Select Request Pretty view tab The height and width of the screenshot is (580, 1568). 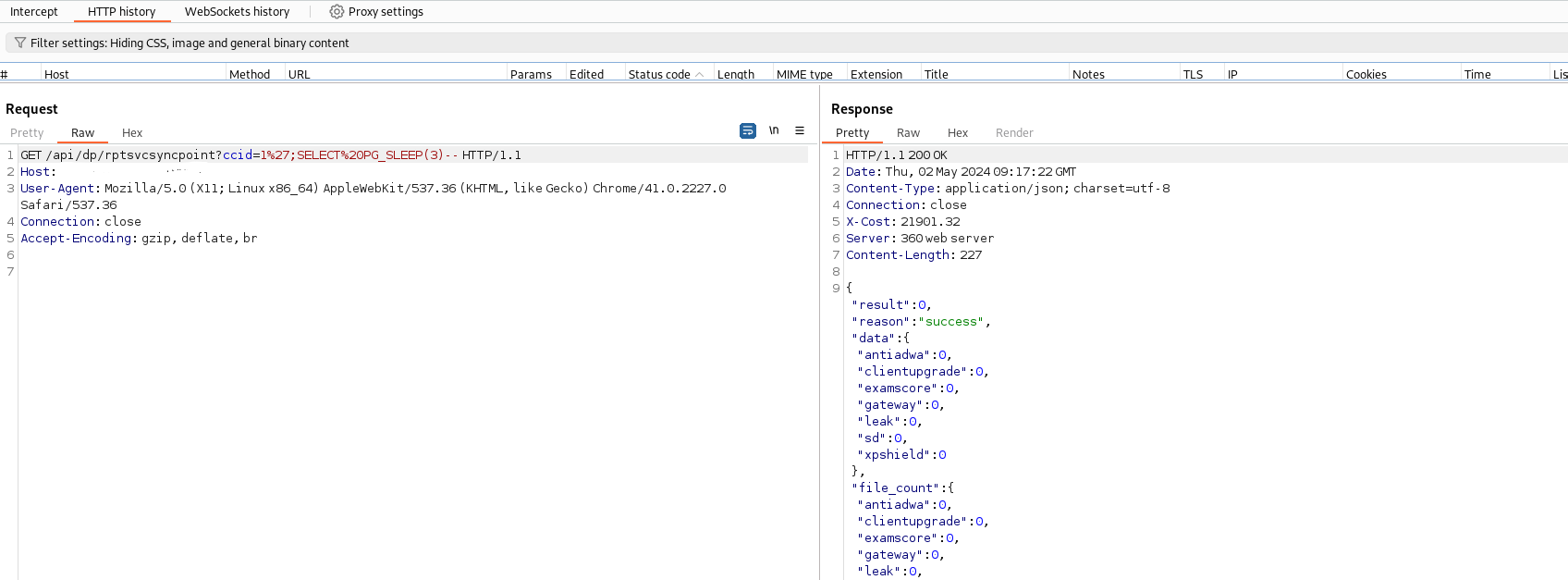coord(27,133)
